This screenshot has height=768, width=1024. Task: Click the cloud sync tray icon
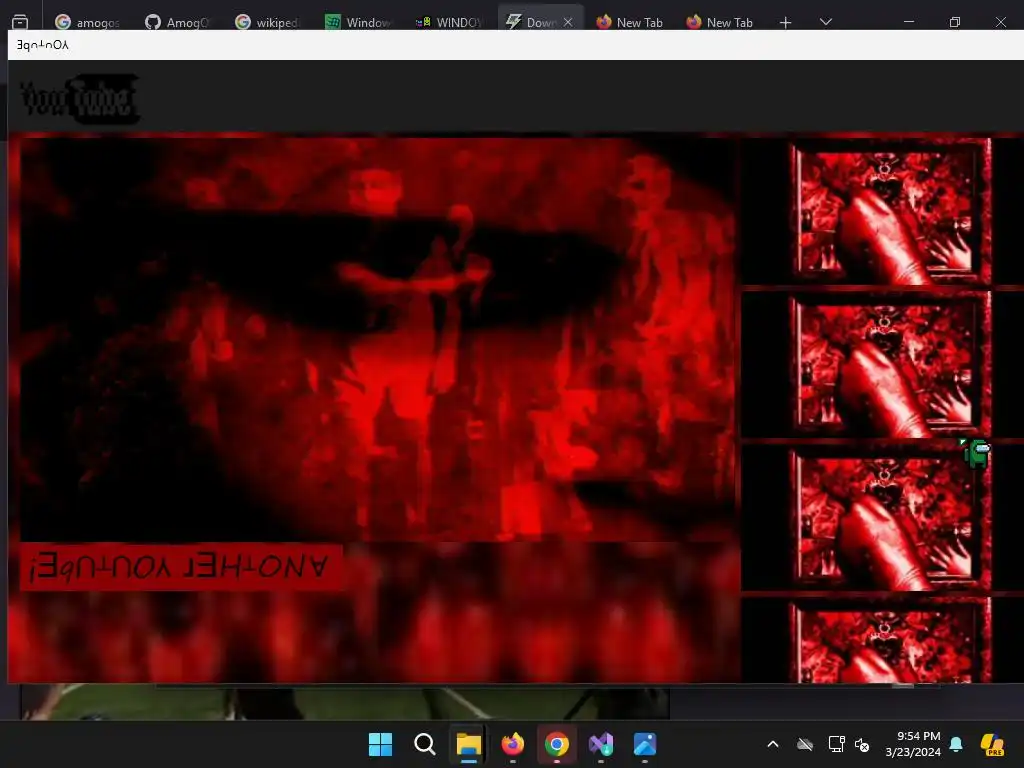click(805, 744)
